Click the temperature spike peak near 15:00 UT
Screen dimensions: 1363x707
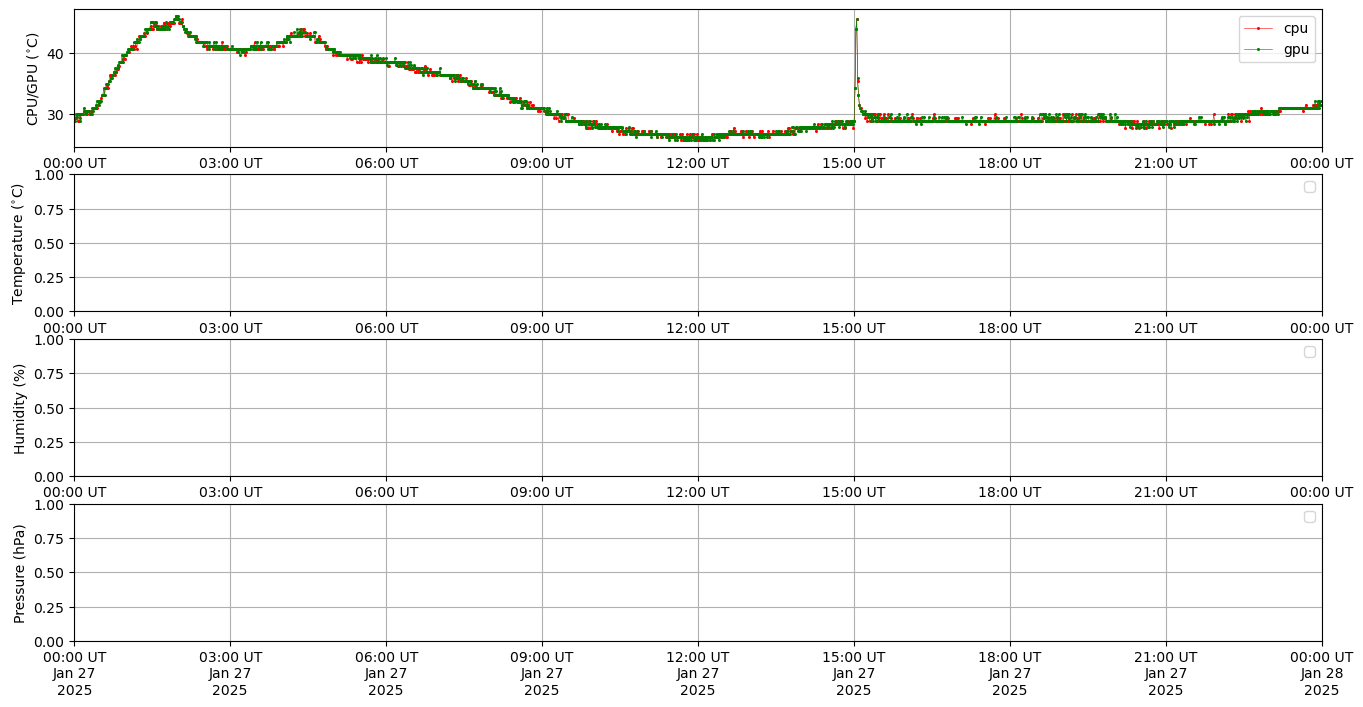[x=857, y=19]
